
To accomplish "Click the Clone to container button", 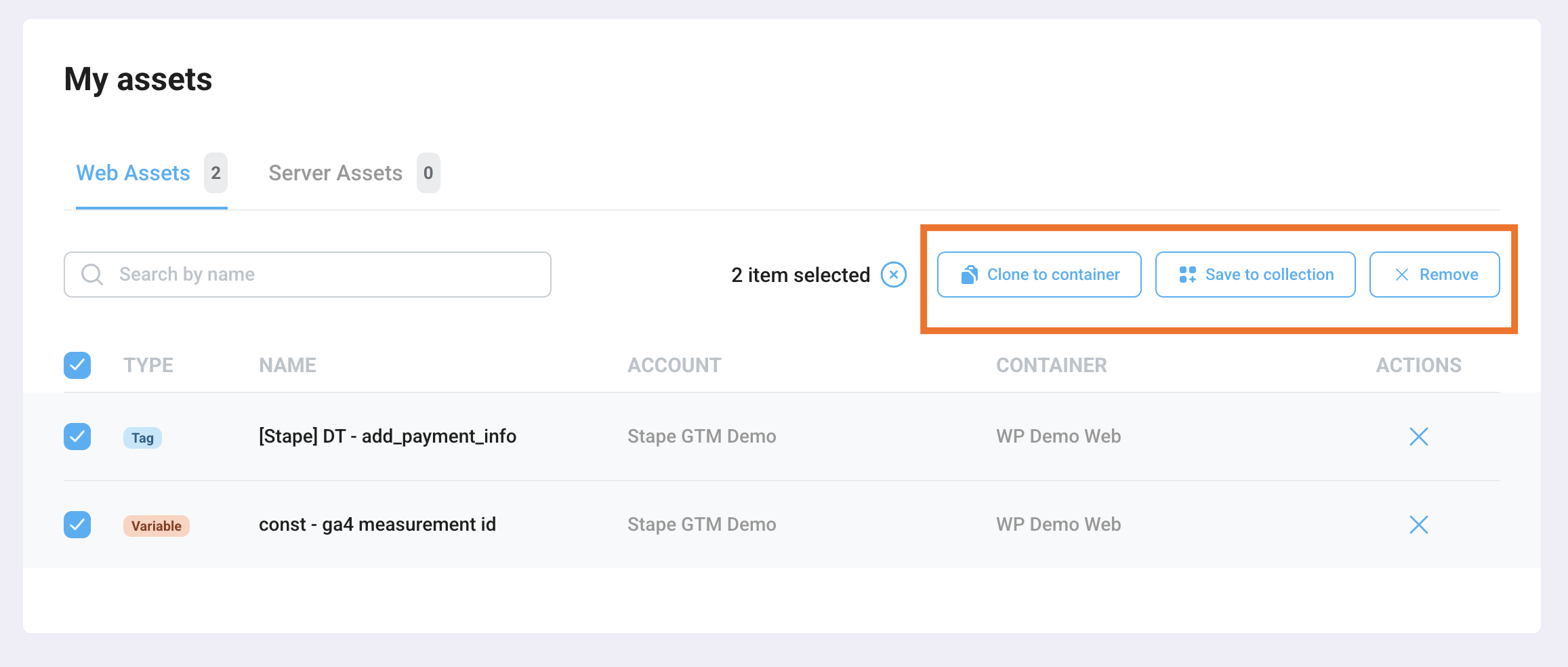I will (1039, 275).
